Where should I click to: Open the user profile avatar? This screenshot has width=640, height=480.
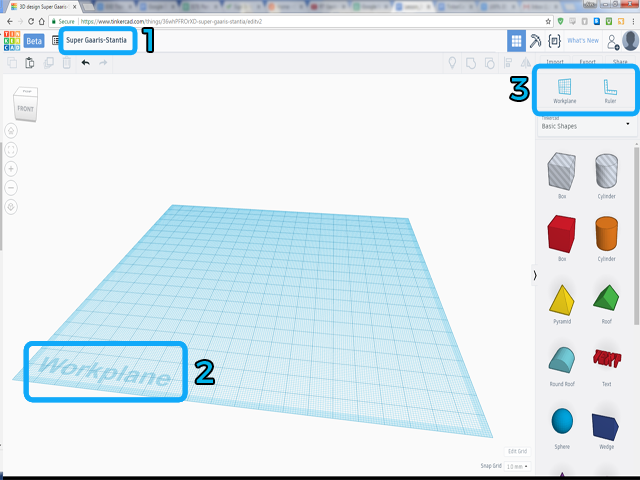[x=631, y=41]
